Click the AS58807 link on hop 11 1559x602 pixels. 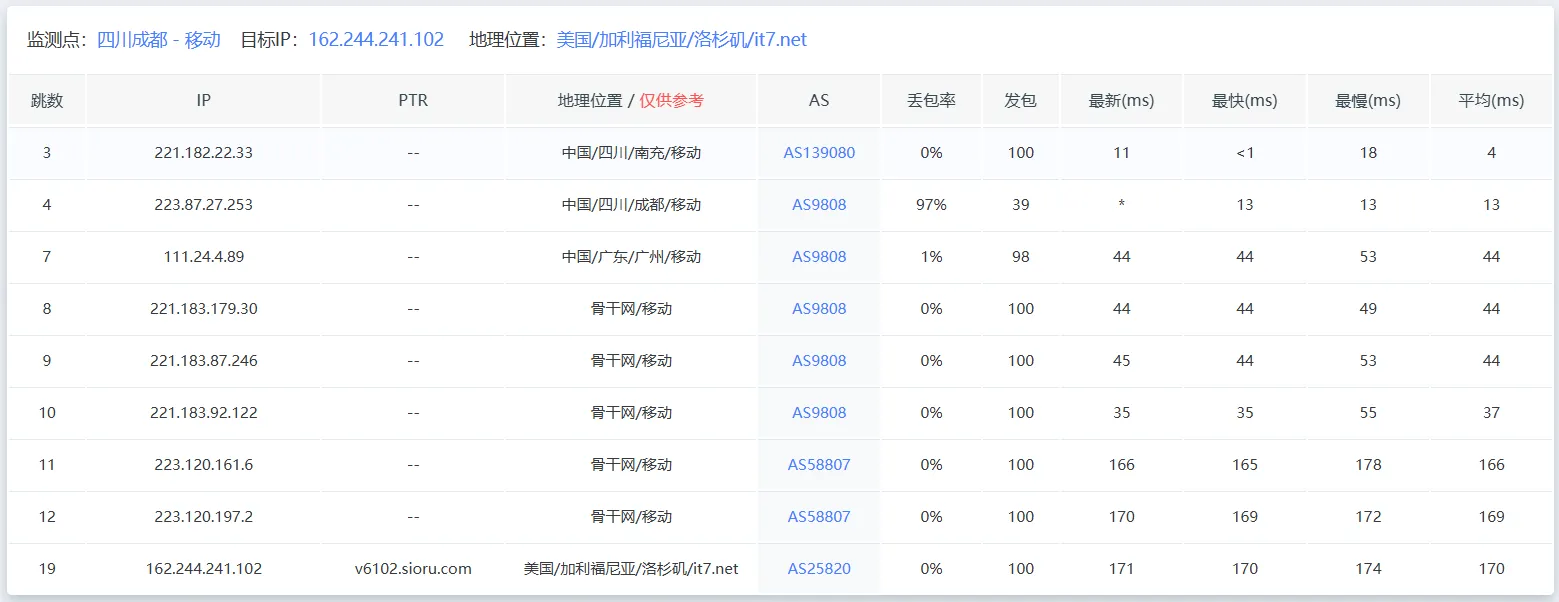pyautogui.click(x=817, y=464)
